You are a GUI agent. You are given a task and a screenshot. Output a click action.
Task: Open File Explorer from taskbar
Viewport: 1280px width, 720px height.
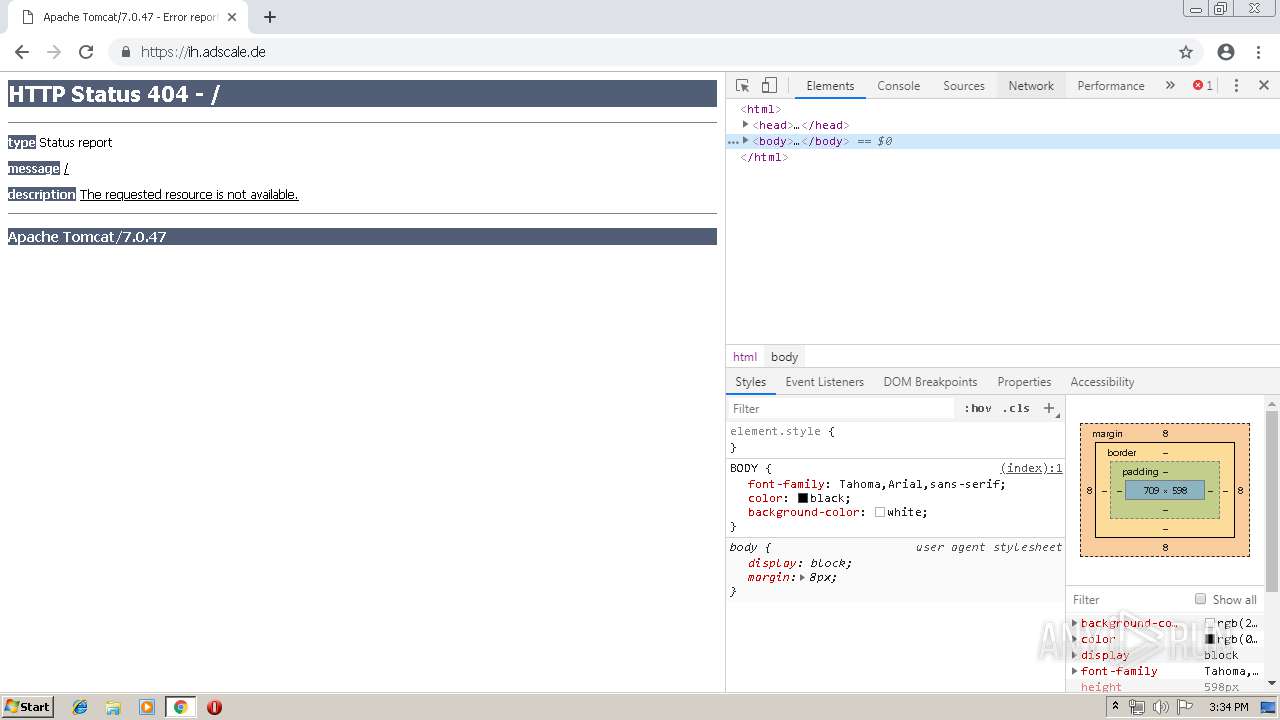(x=113, y=707)
